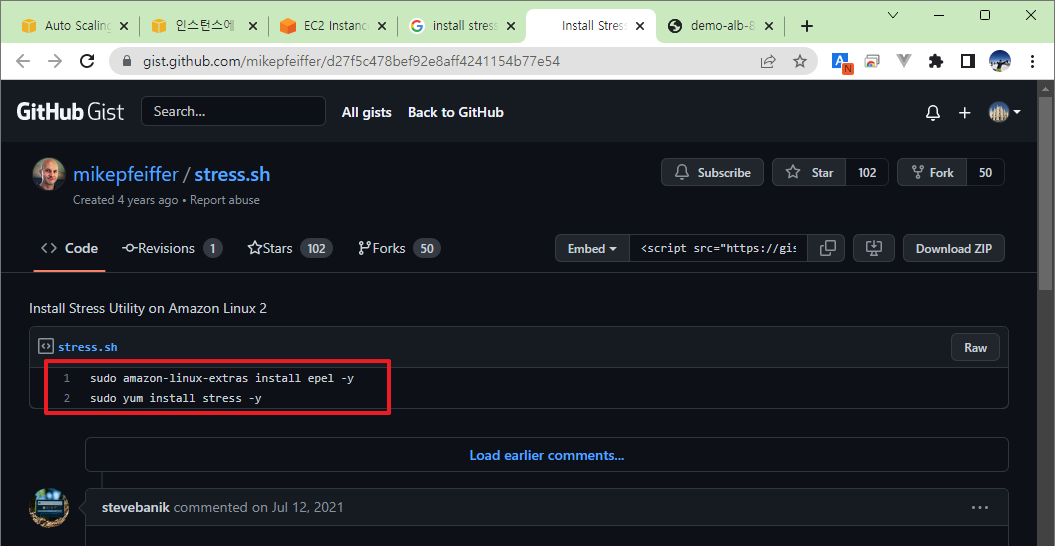Fork this gist
The width and height of the screenshot is (1055, 546).
pos(932,172)
